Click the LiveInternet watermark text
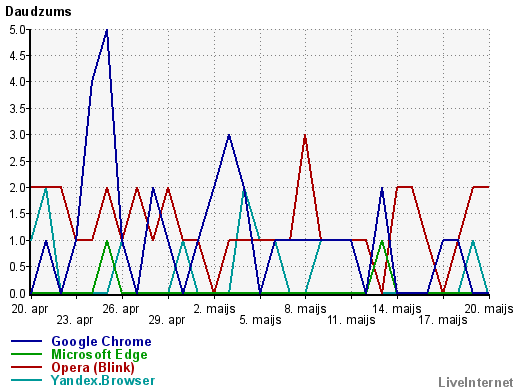This screenshot has height=392, width=520. click(476, 382)
